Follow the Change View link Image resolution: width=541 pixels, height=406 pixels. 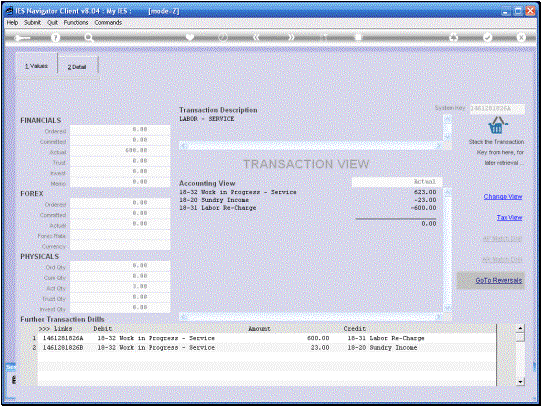click(x=503, y=197)
